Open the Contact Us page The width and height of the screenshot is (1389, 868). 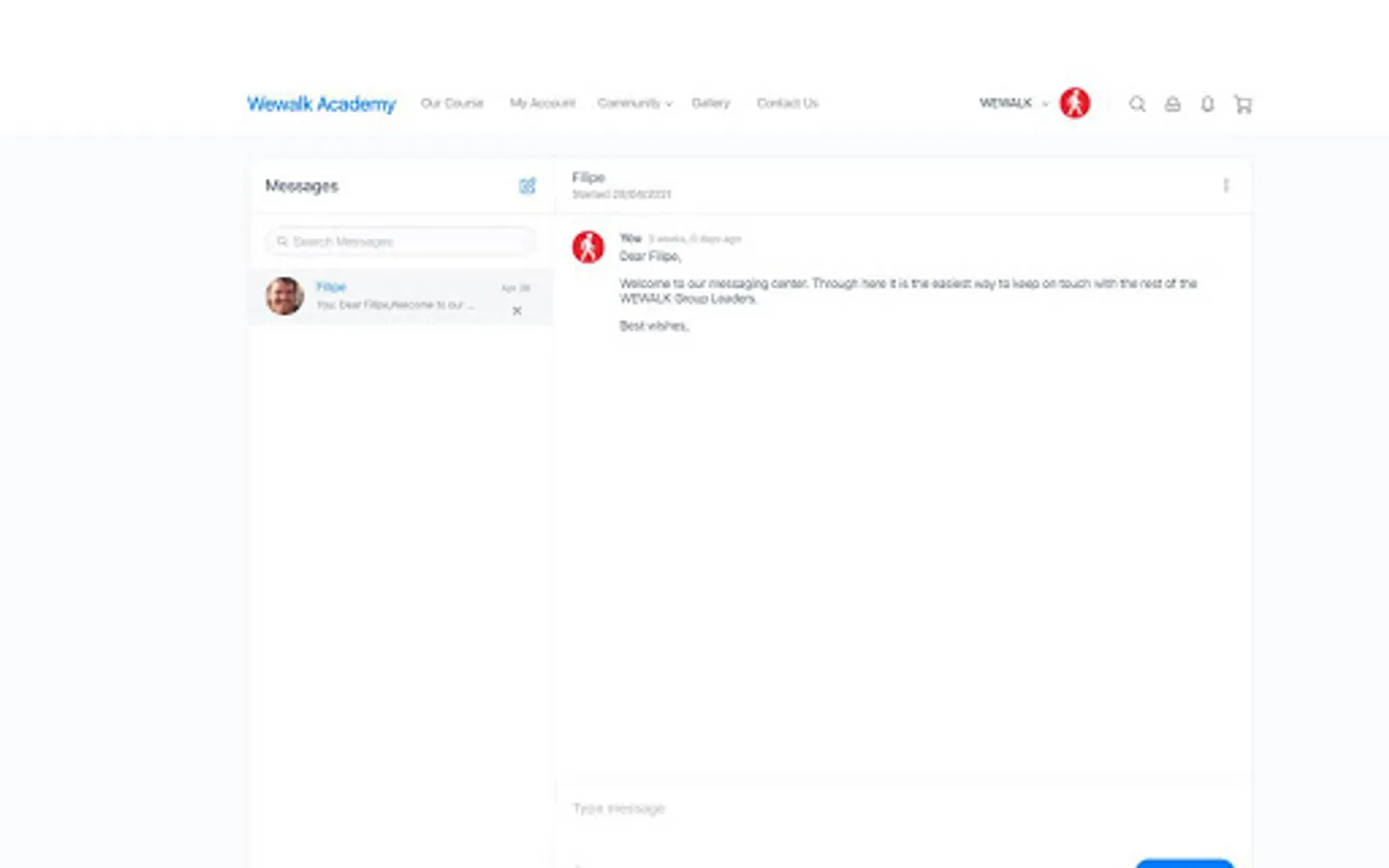(787, 103)
